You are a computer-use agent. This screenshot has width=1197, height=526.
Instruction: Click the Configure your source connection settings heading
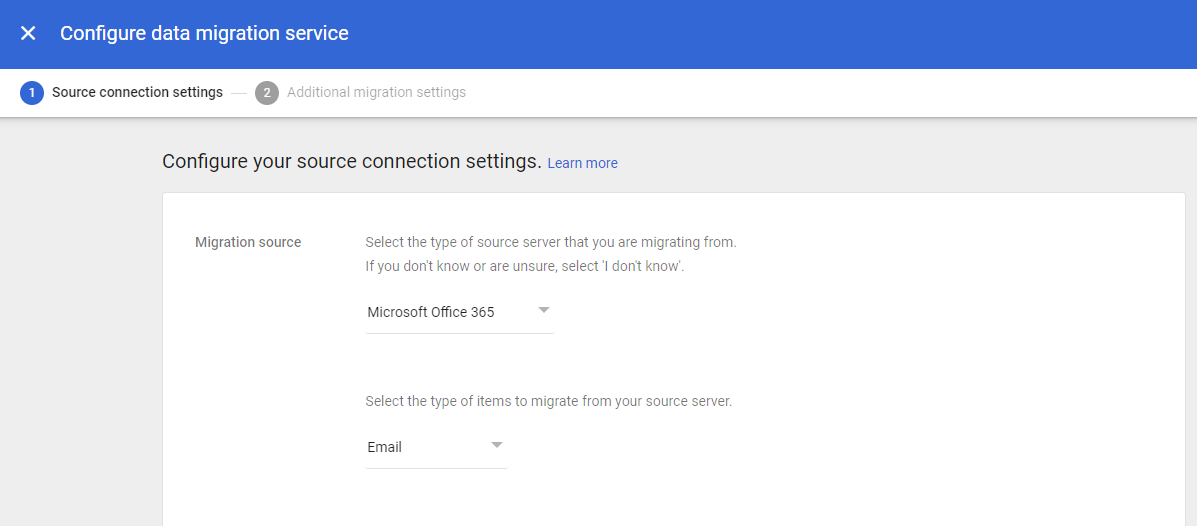click(x=352, y=162)
